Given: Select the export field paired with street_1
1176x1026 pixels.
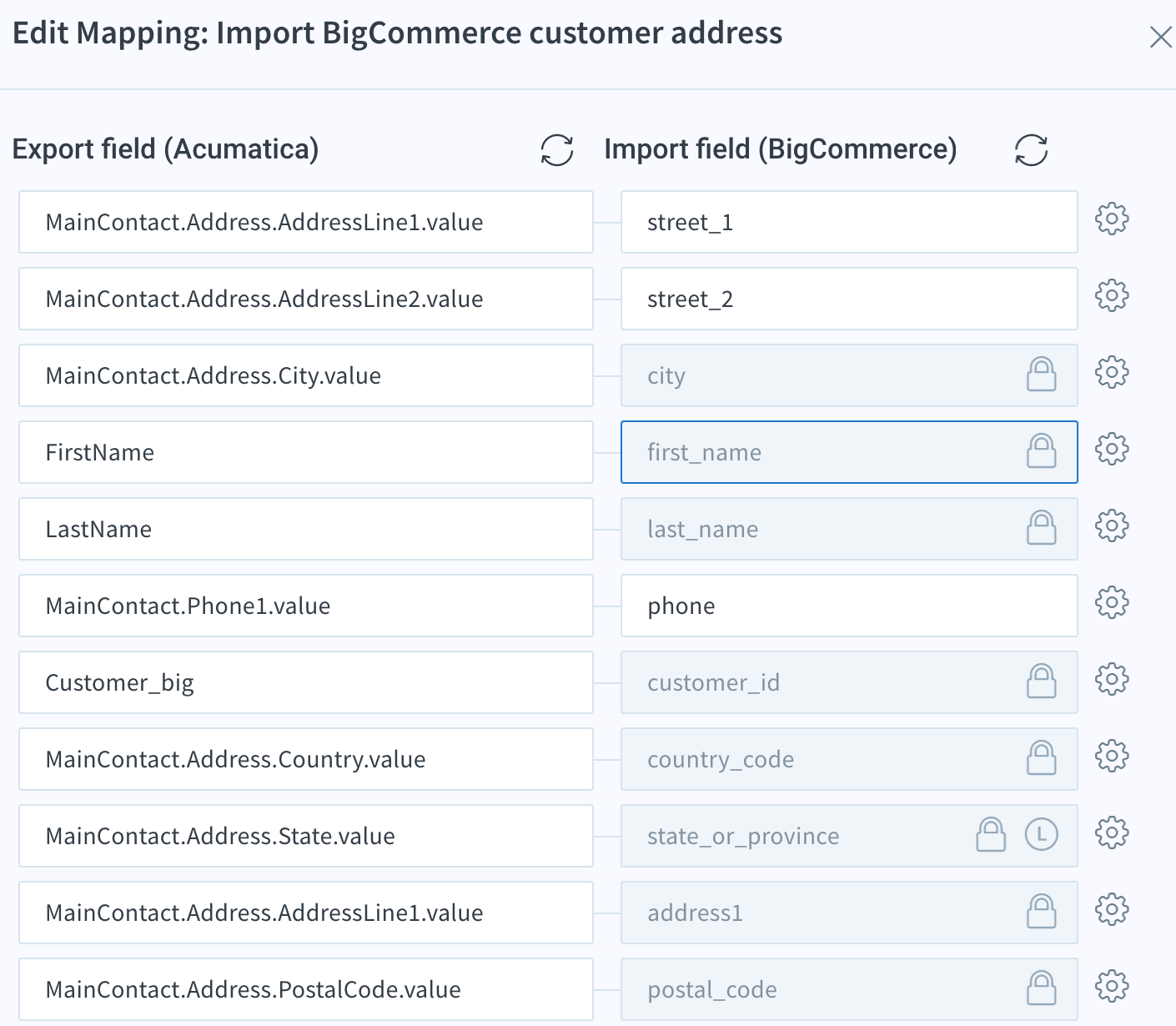Looking at the screenshot, I should (x=306, y=222).
